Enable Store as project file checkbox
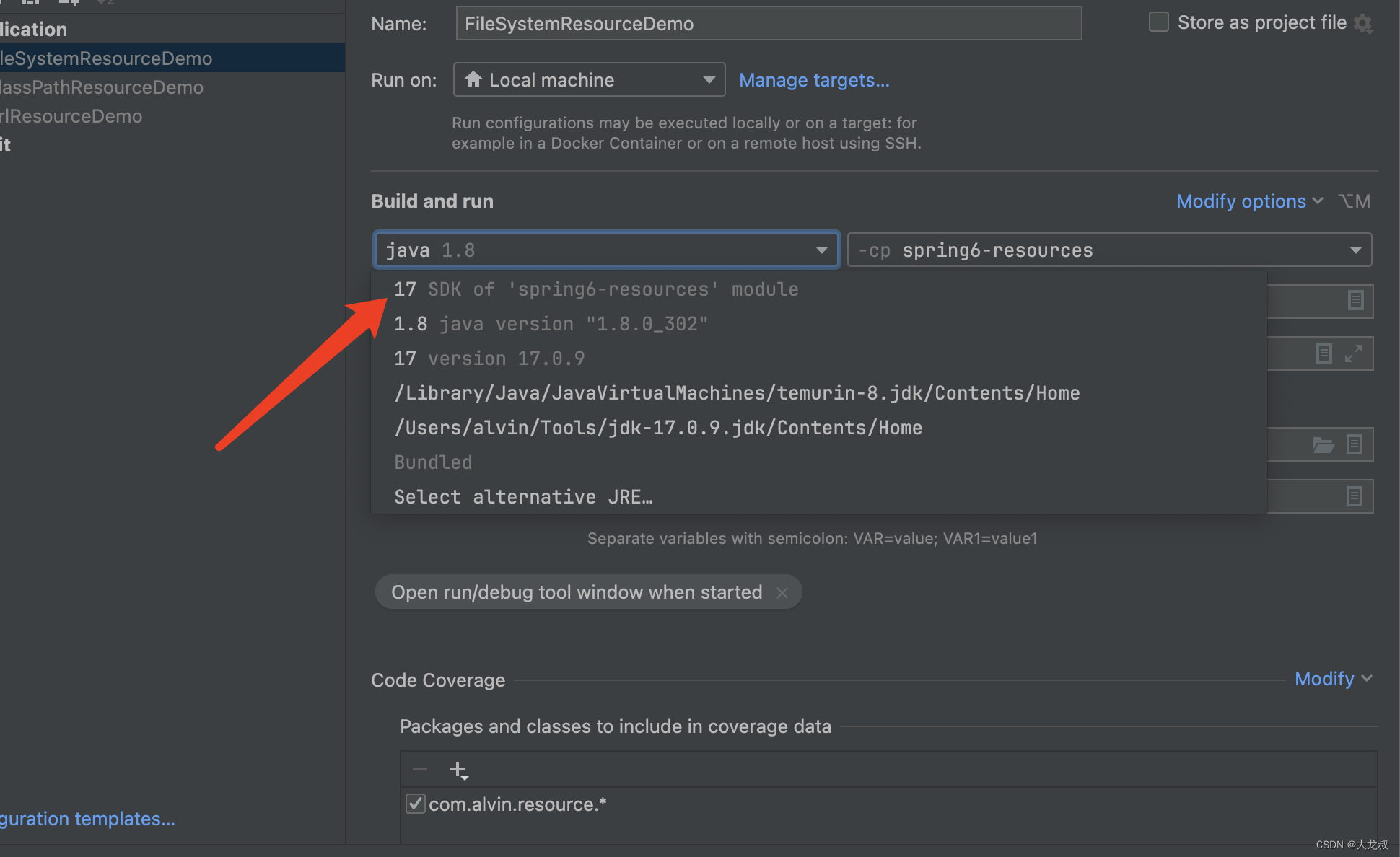The width and height of the screenshot is (1400, 857). click(x=1159, y=22)
